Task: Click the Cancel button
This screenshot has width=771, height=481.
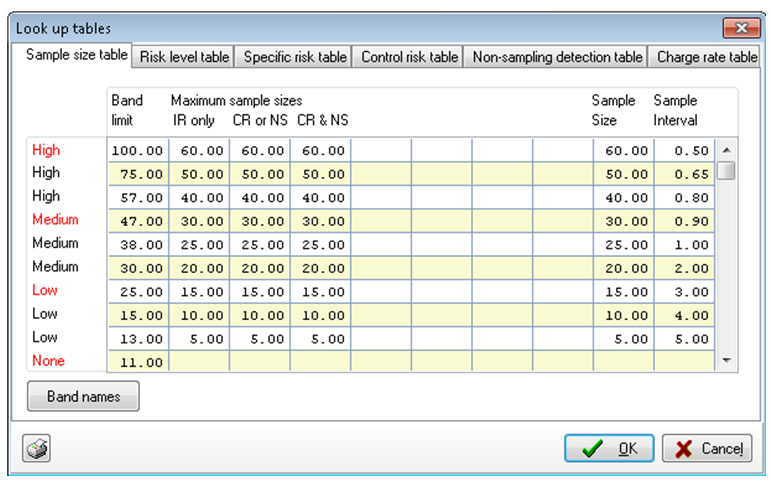Action: click(x=707, y=448)
